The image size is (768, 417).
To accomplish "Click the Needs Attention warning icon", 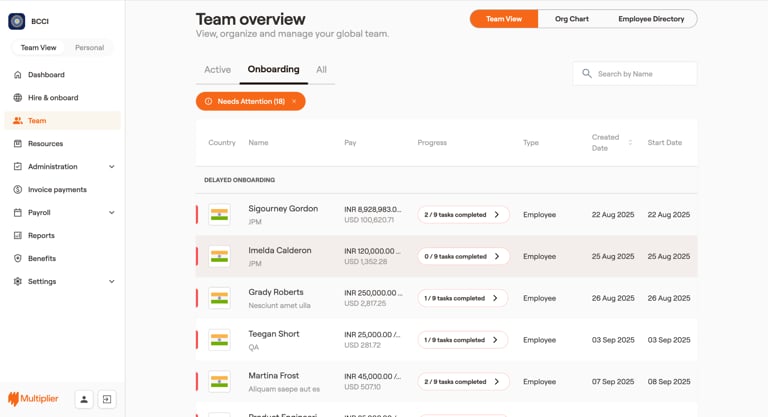I will click(x=208, y=101).
